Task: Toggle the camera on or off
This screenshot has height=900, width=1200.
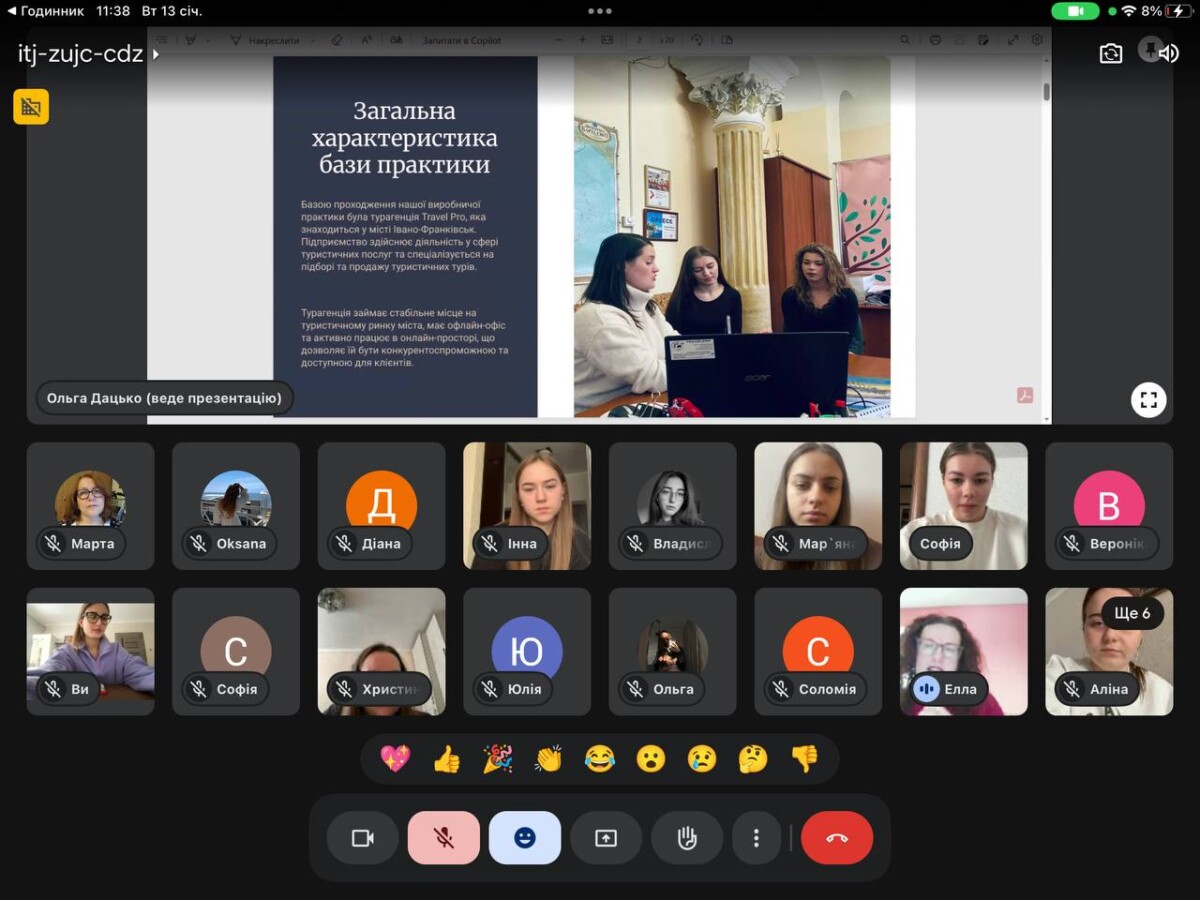Action: pyautogui.click(x=362, y=838)
